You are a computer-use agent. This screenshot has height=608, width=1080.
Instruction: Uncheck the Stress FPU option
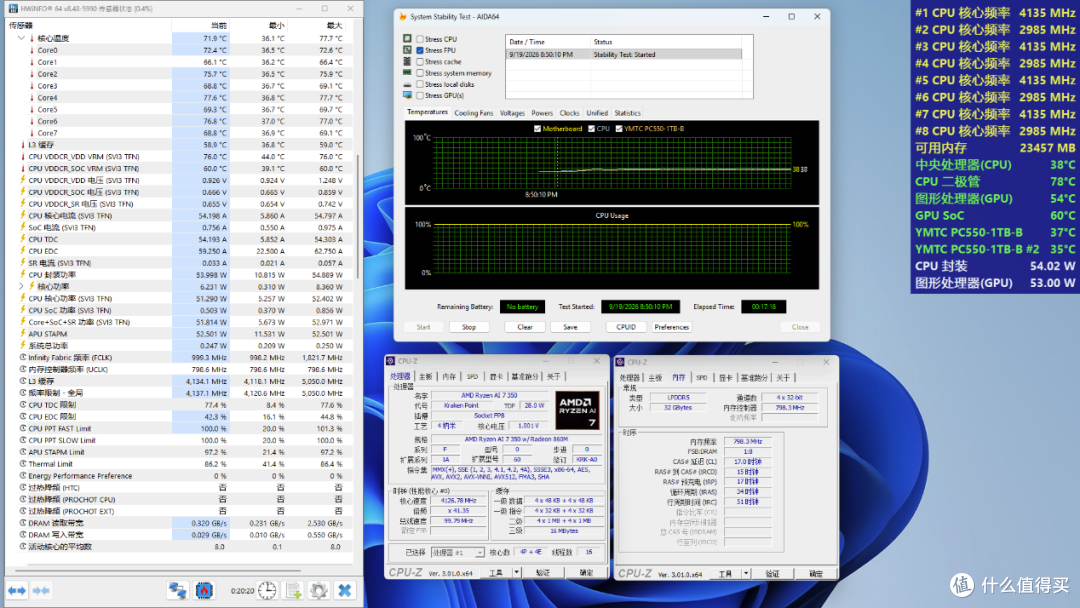(x=419, y=50)
